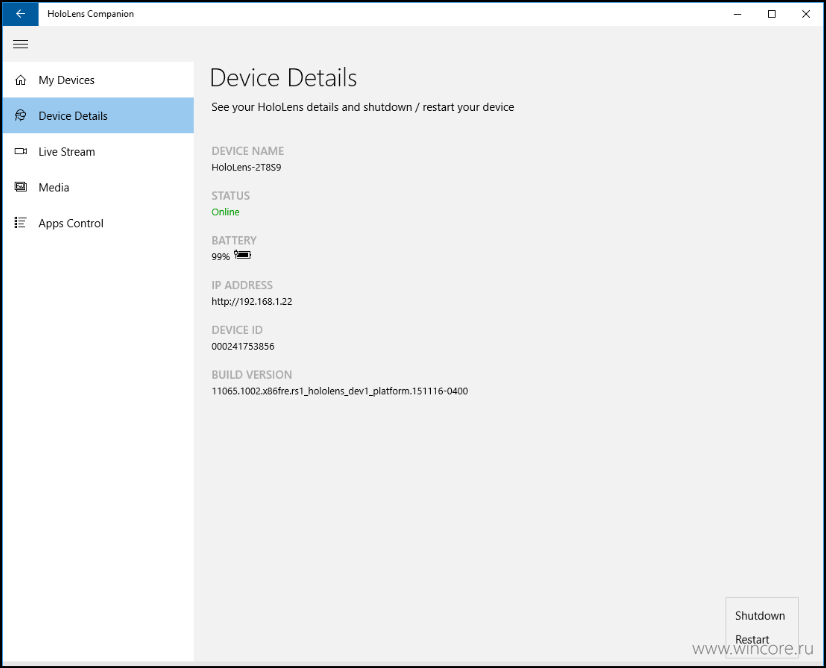Screen dimensions: 826x668
Task: Click the IP address http://192.168.1.22
Action: tap(252, 301)
